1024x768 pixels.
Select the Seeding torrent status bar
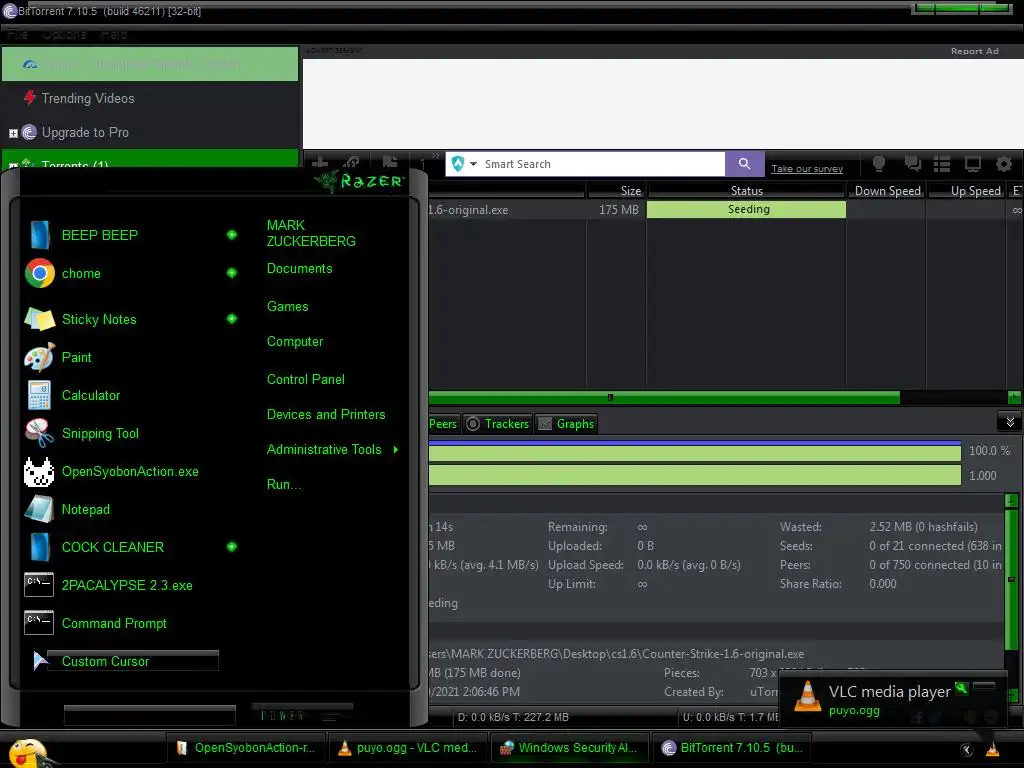(746, 210)
